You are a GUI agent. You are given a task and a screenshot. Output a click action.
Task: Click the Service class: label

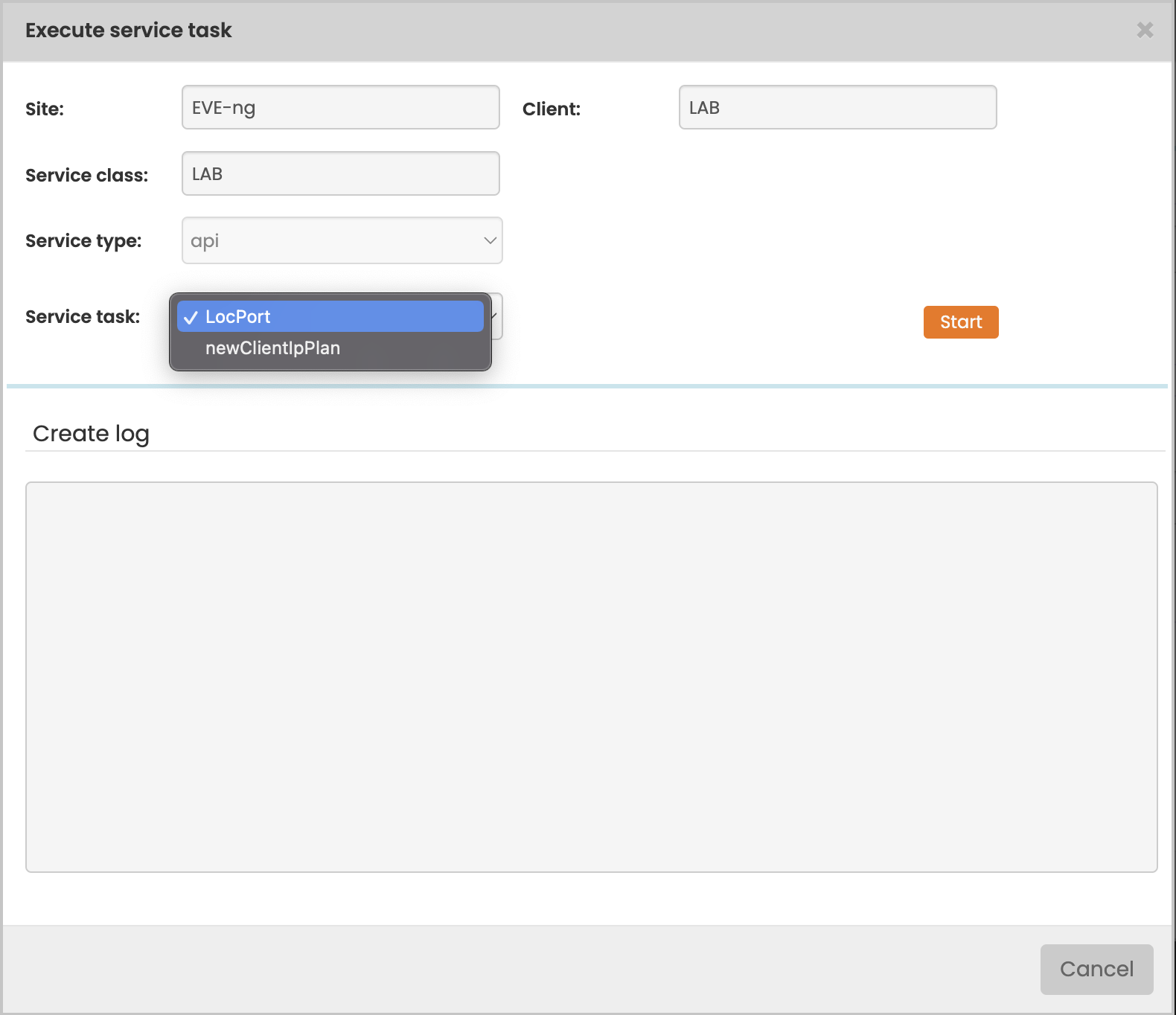coord(86,175)
